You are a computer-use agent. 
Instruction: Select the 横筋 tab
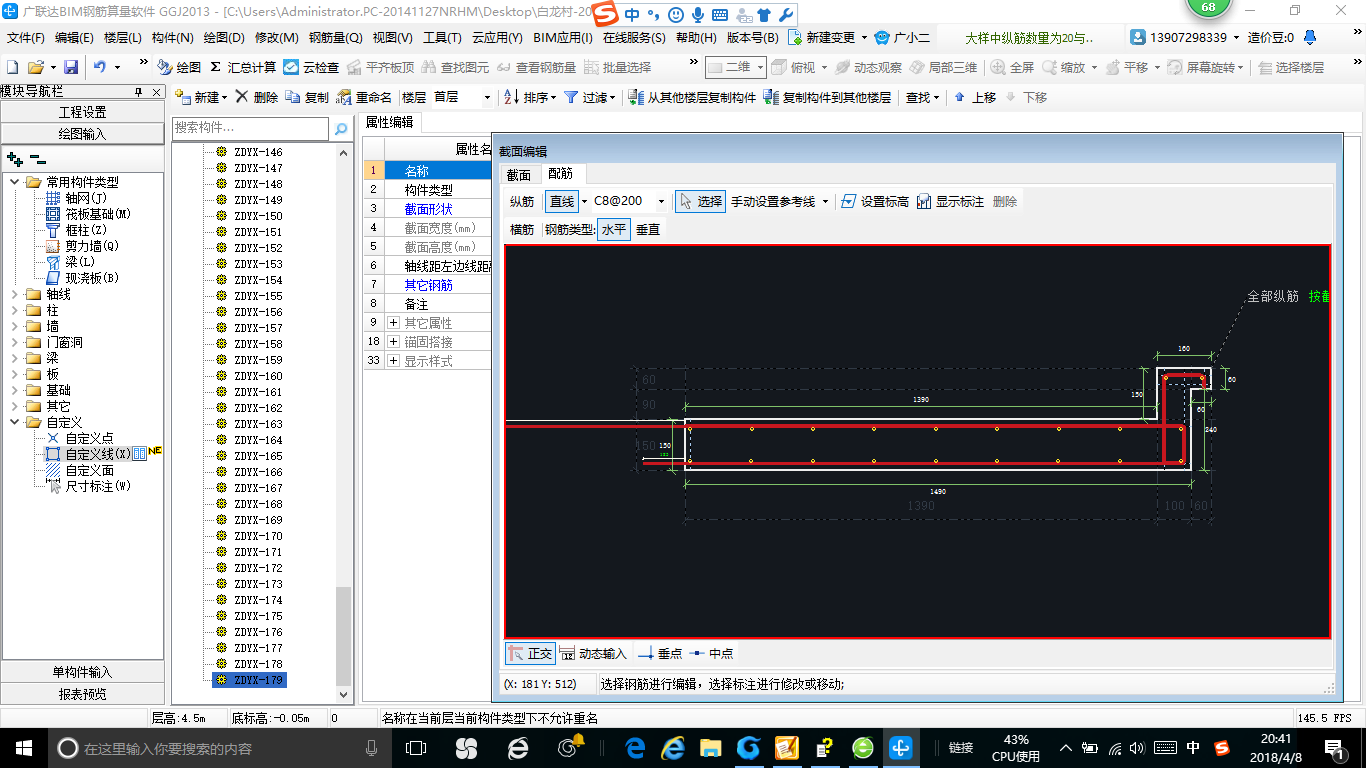[x=522, y=229]
